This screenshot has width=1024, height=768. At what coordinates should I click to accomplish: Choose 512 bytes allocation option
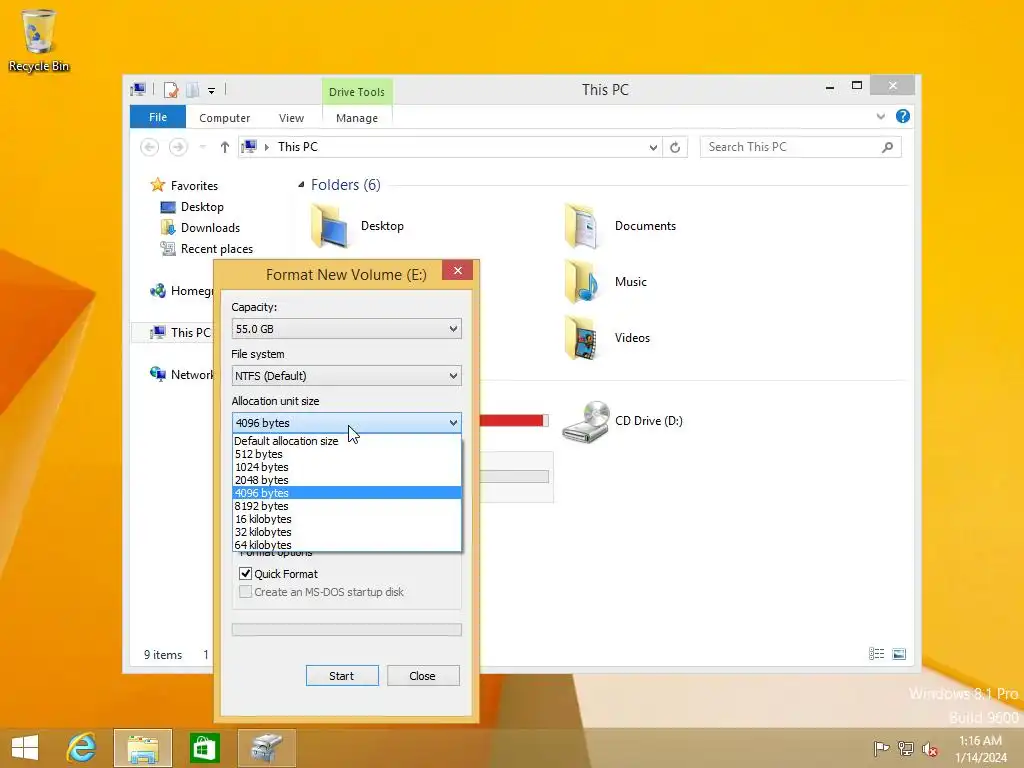[x=347, y=454]
